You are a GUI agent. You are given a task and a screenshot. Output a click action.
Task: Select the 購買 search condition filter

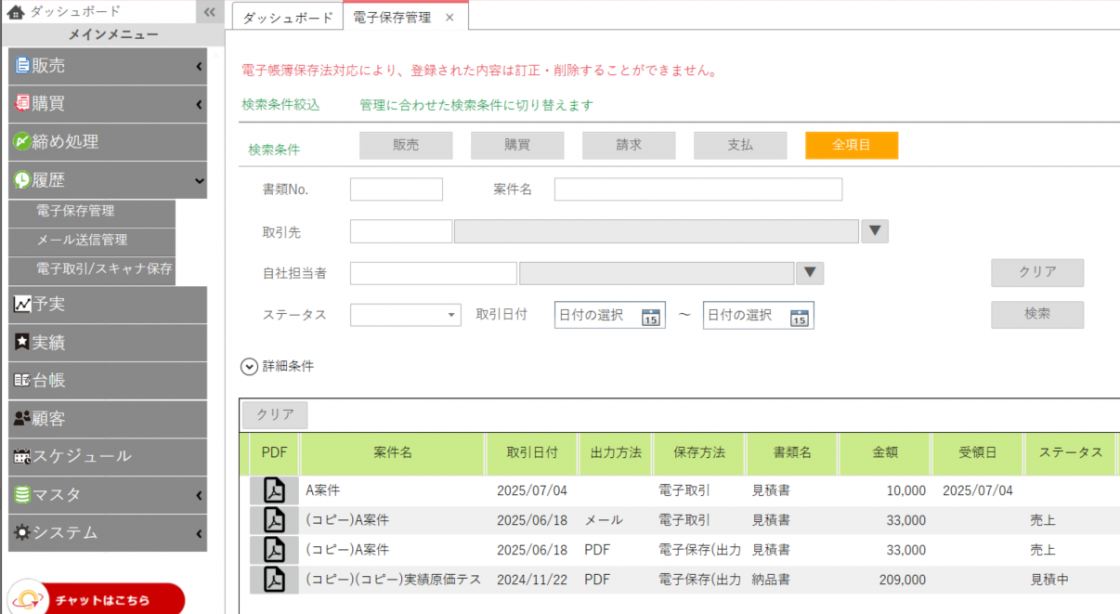517,145
